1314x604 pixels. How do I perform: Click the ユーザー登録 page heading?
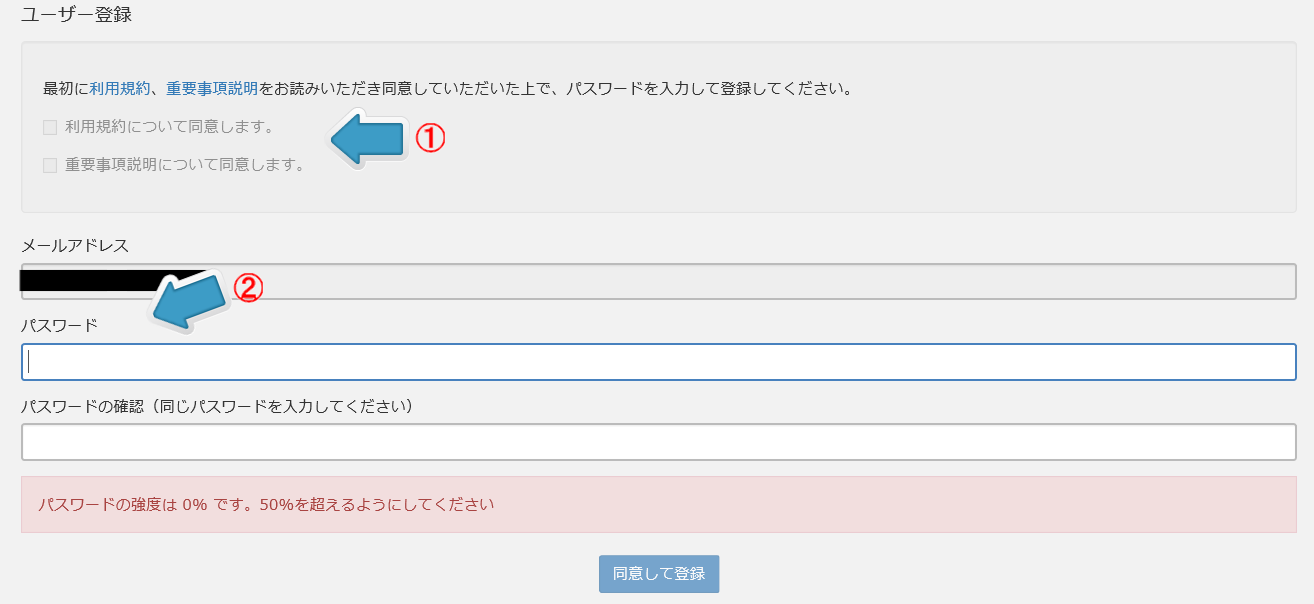[x=76, y=15]
